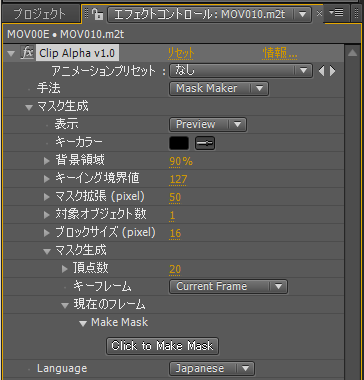Switch to the プロジェクト tab
The width and height of the screenshot is (364, 380).
point(40,14)
